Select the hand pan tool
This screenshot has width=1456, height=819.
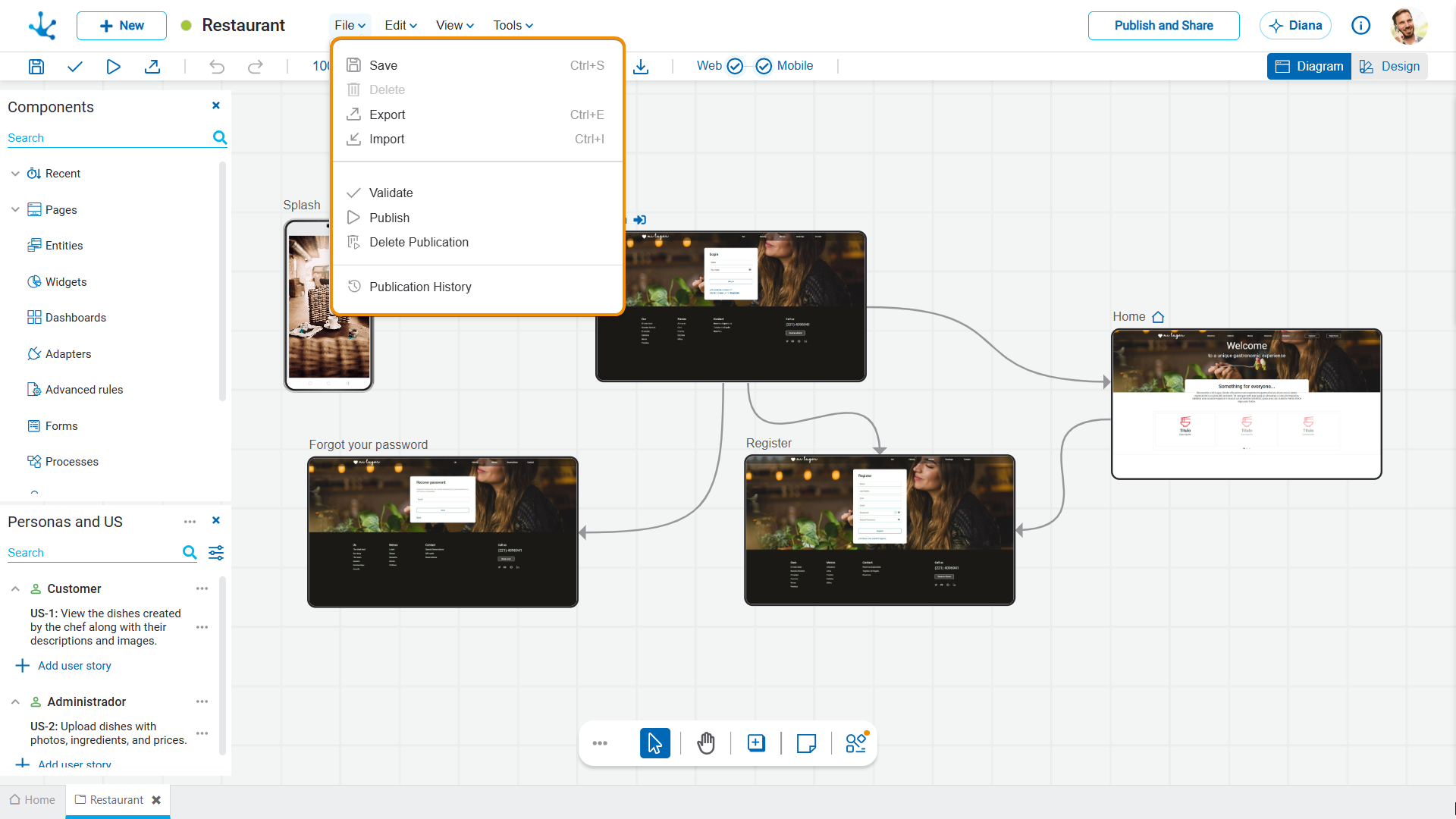(706, 743)
